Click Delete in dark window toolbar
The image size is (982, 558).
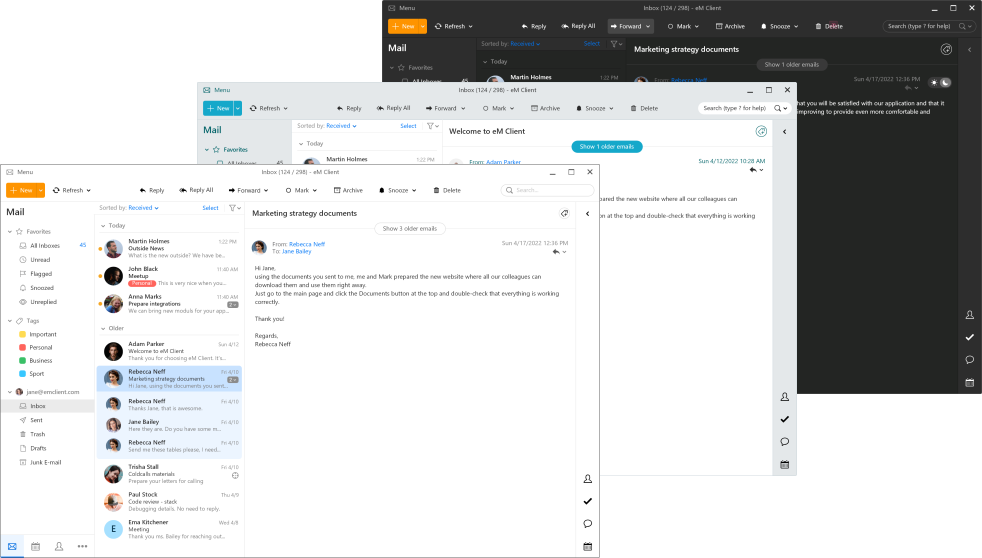click(829, 26)
